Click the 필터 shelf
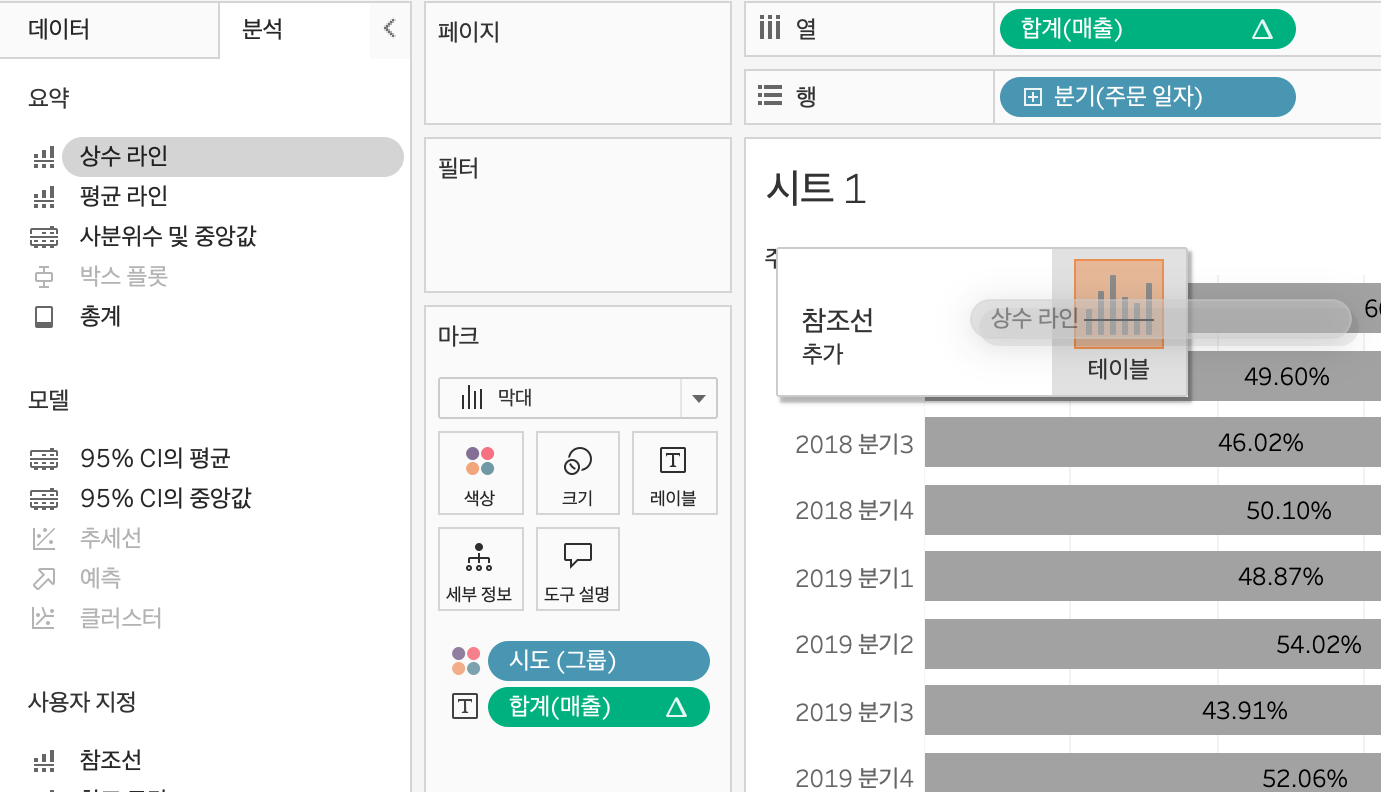The width and height of the screenshot is (1381, 792). (x=578, y=215)
